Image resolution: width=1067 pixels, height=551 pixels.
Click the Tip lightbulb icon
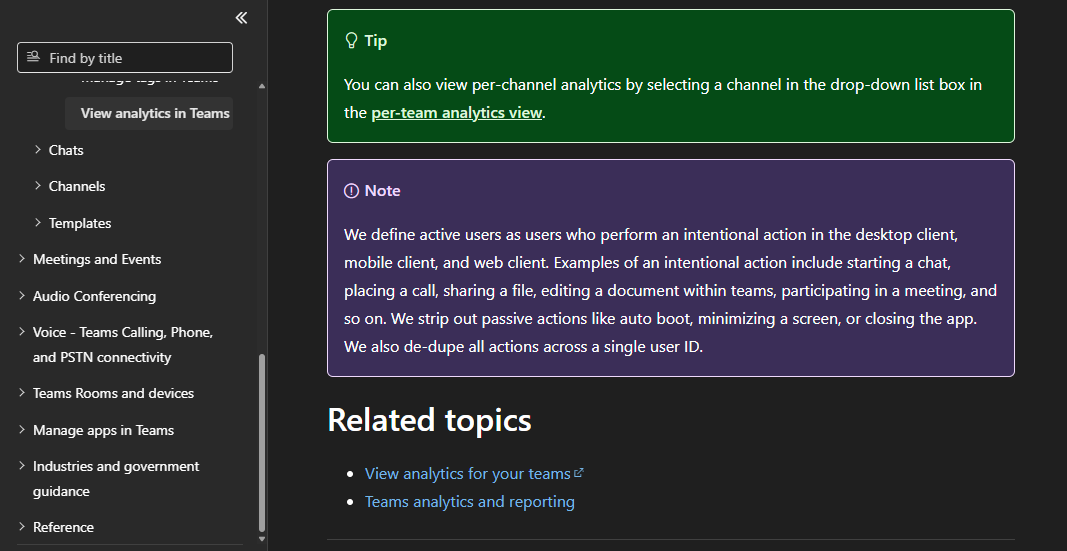point(351,41)
